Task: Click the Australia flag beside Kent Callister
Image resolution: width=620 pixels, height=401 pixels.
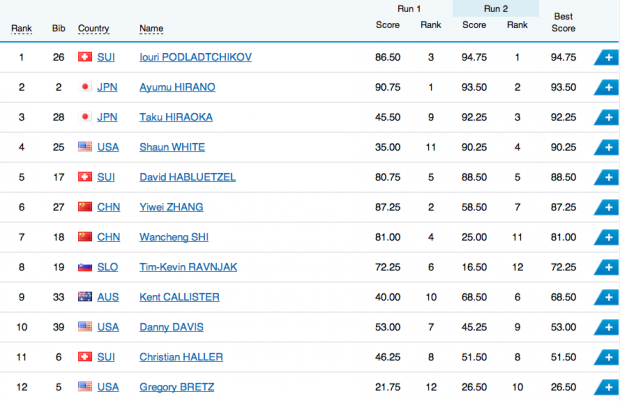Action: coord(85,297)
